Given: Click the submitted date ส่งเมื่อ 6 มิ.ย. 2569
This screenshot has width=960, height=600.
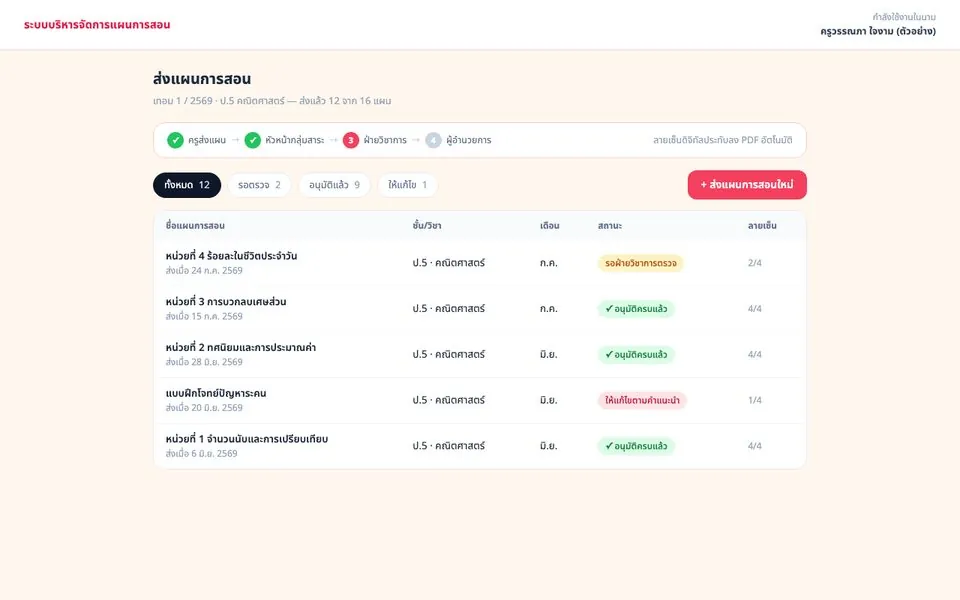Looking at the screenshot, I should pos(201,454).
